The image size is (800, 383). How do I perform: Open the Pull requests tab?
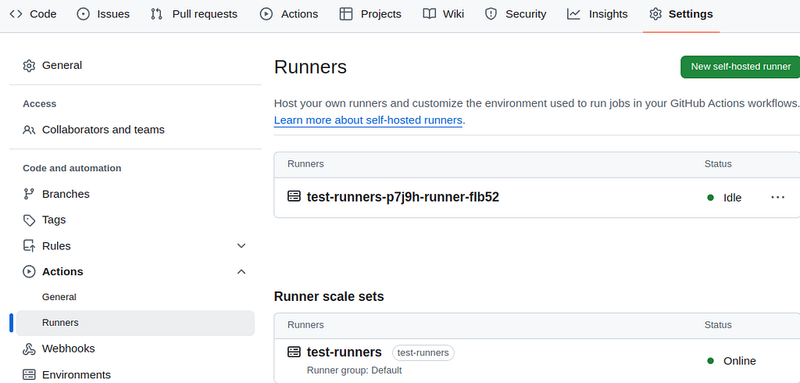194,14
